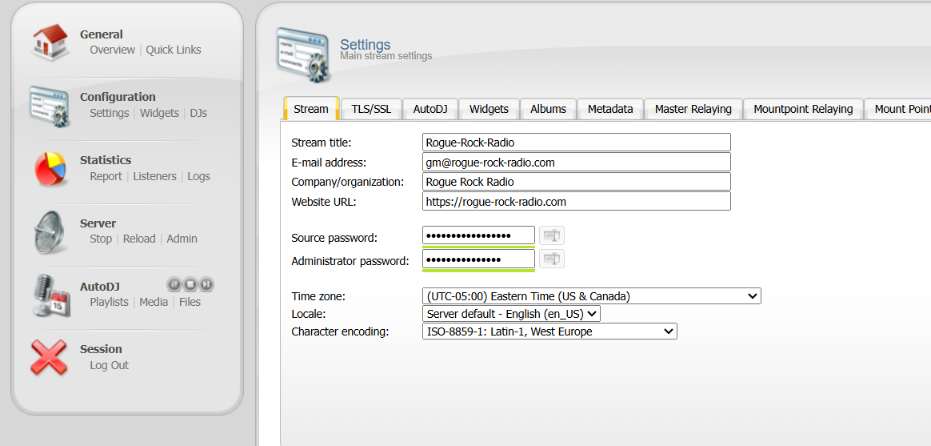The height and width of the screenshot is (446, 931).
Task: Select the Stream tab
Action: coord(311,109)
